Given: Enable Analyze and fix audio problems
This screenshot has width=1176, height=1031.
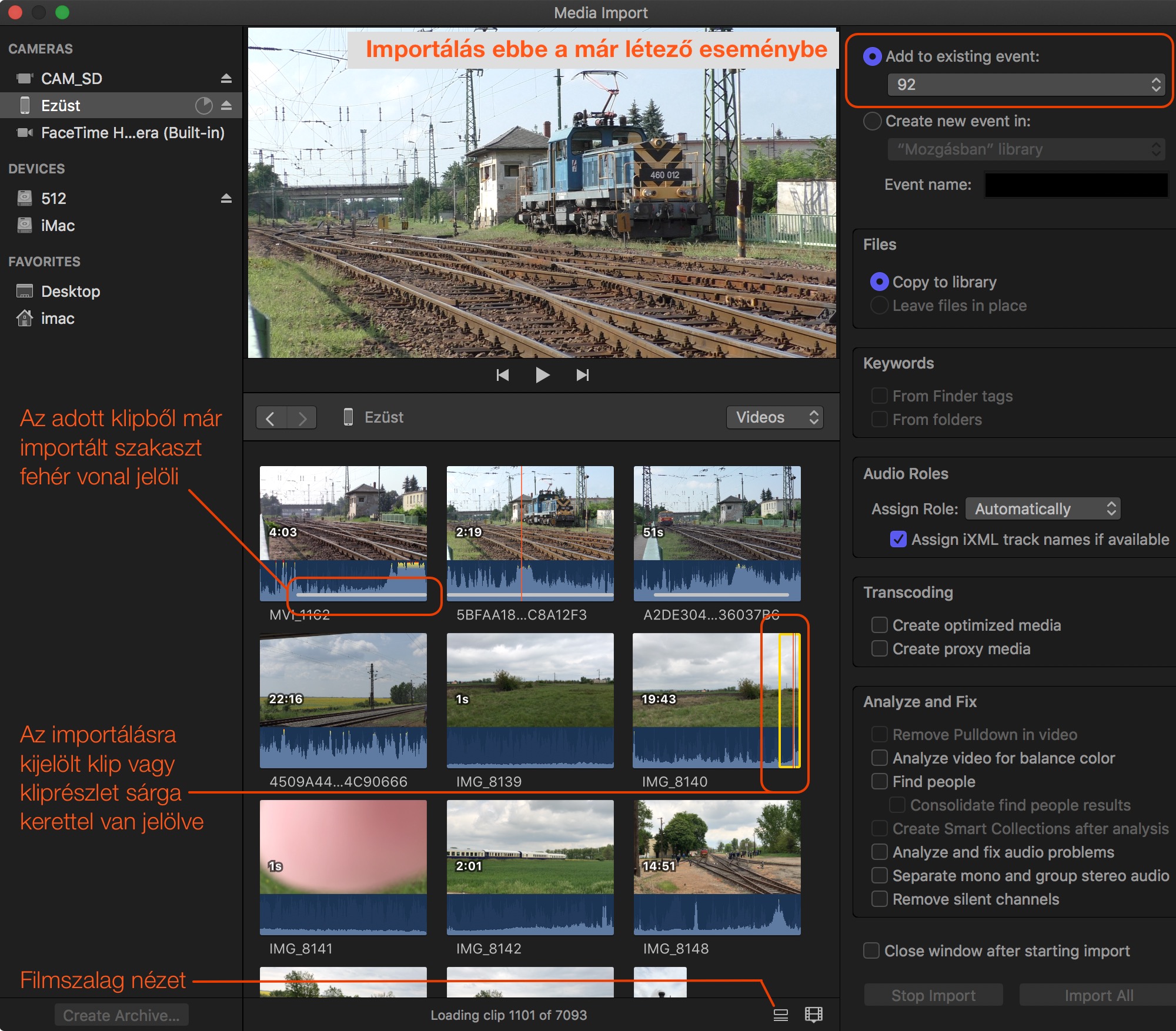Looking at the screenshot, I should 880,852.
